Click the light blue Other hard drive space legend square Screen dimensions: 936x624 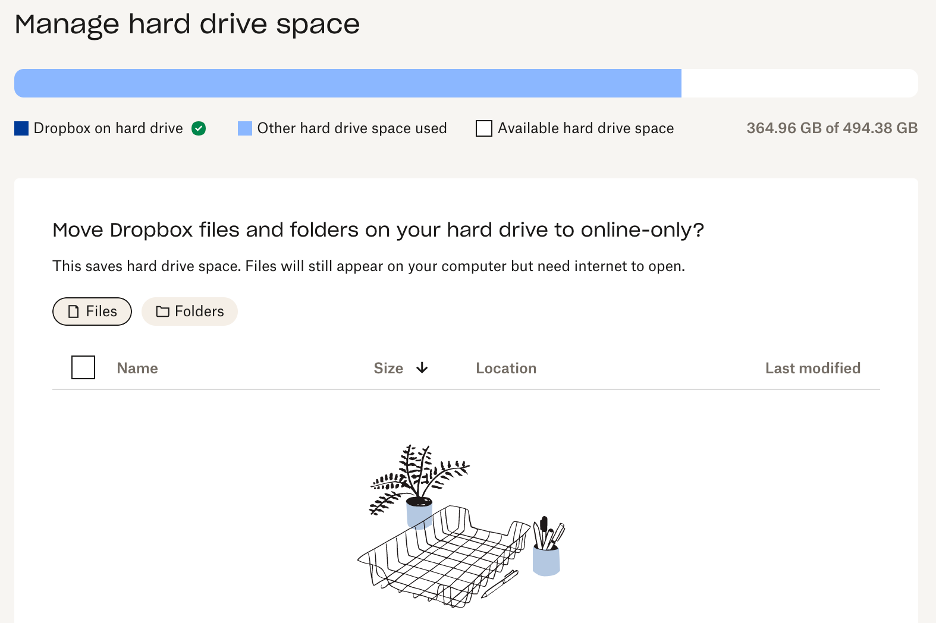pyautogui.click(x=245, y=128)
